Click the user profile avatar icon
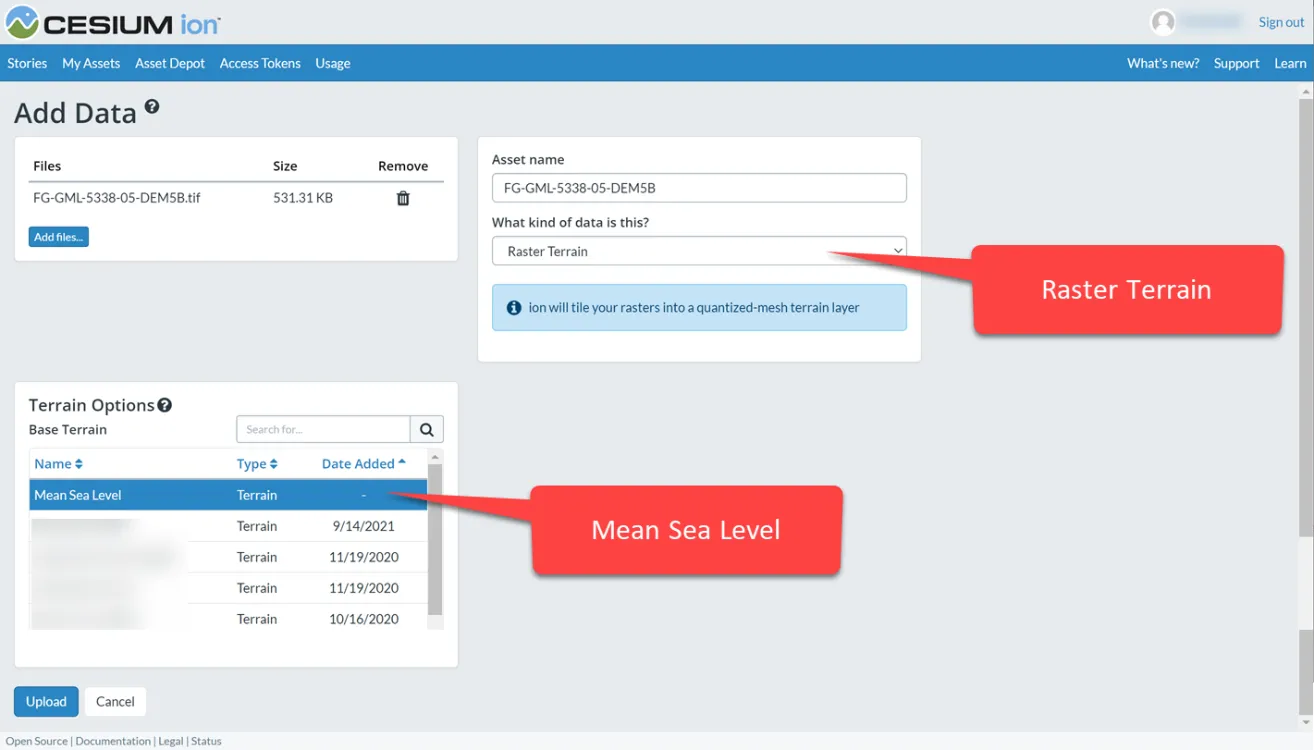Image resolution: width=1314 pixels, height=750 pixels. pyautogui.click(x=1162, y=22)
